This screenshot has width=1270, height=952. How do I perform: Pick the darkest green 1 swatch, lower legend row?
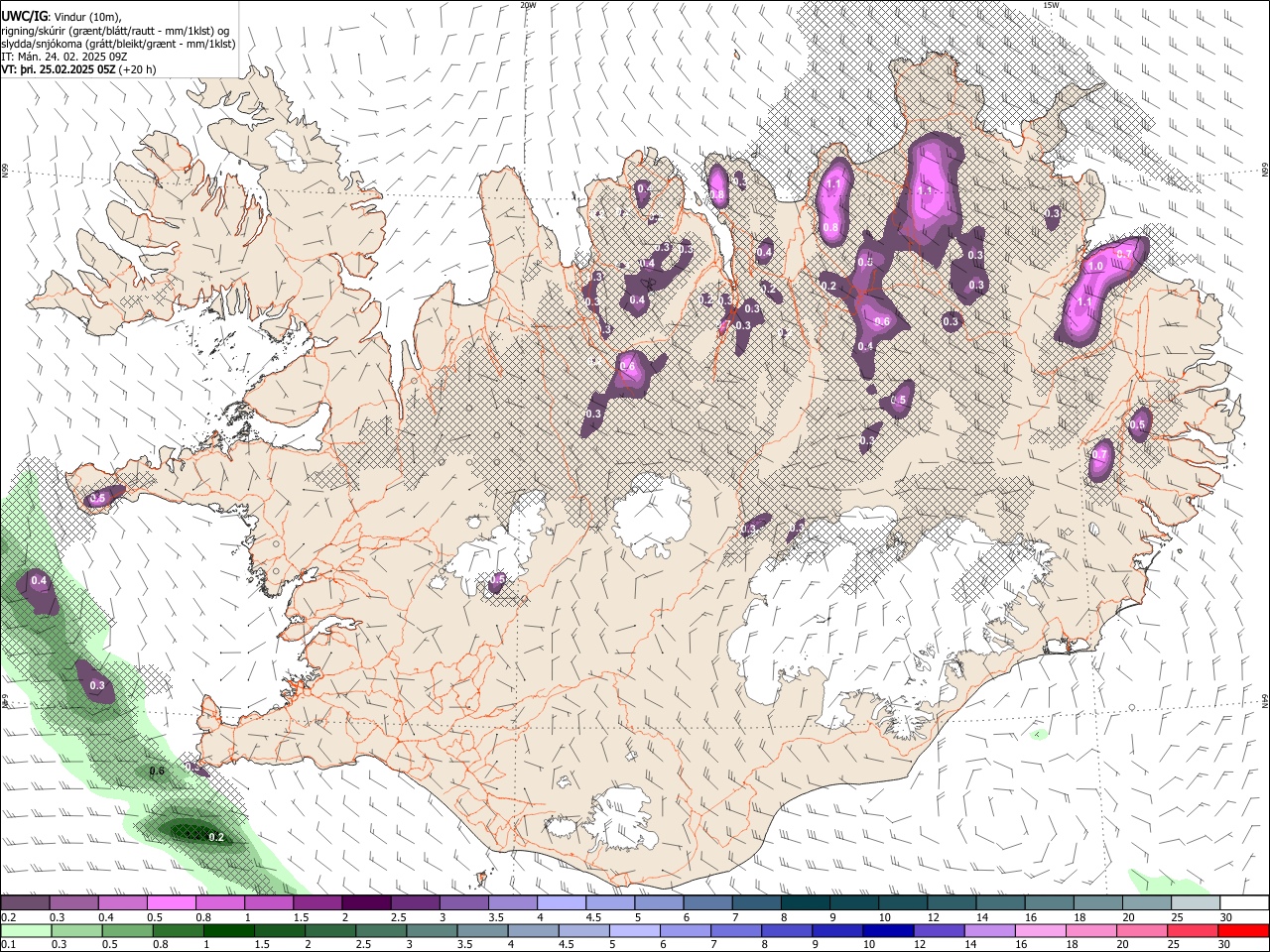click(228, 931)
